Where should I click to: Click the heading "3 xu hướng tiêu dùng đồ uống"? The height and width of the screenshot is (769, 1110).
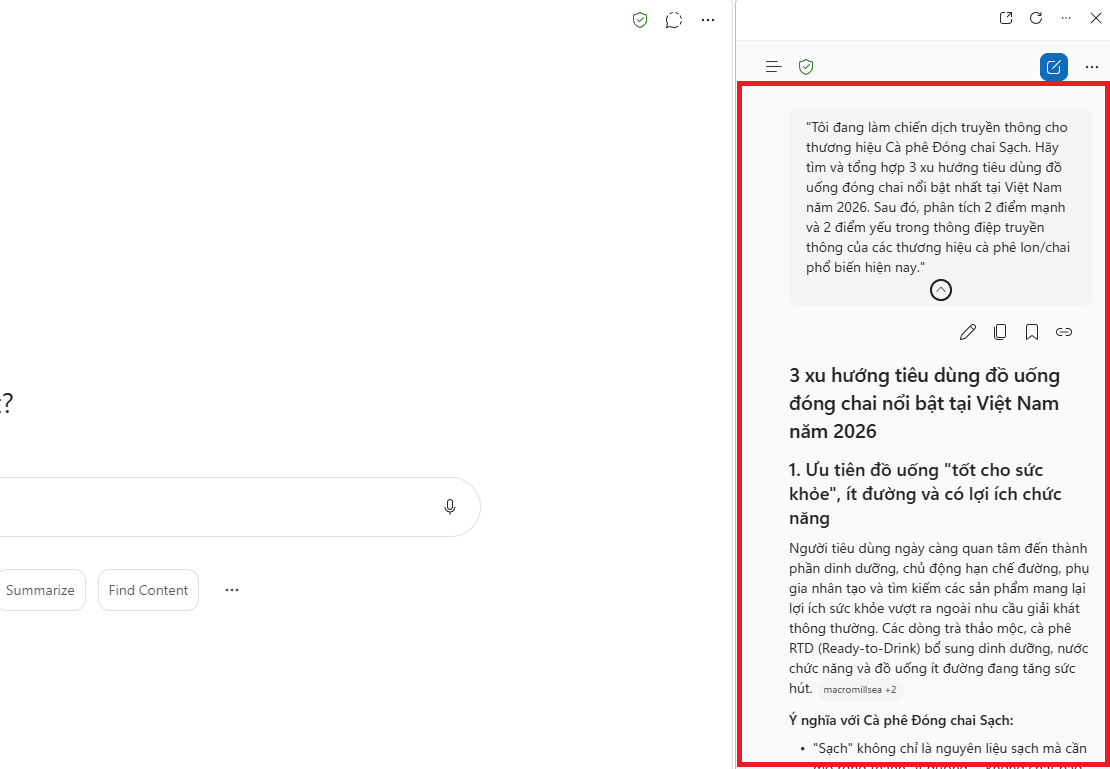(x=925, y=403)
